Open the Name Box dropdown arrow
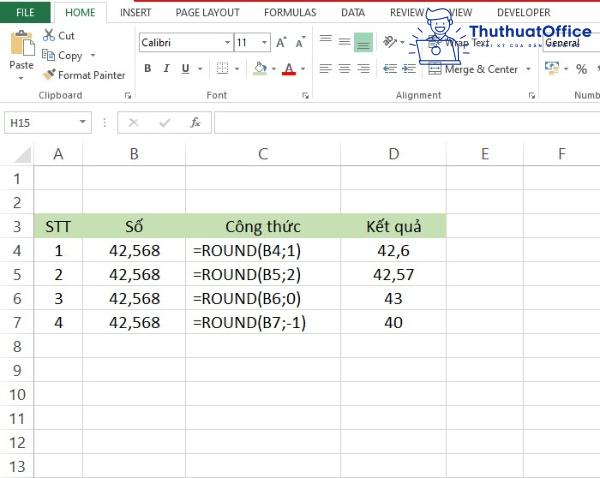The image size is (600, 478). pos(82,122)
